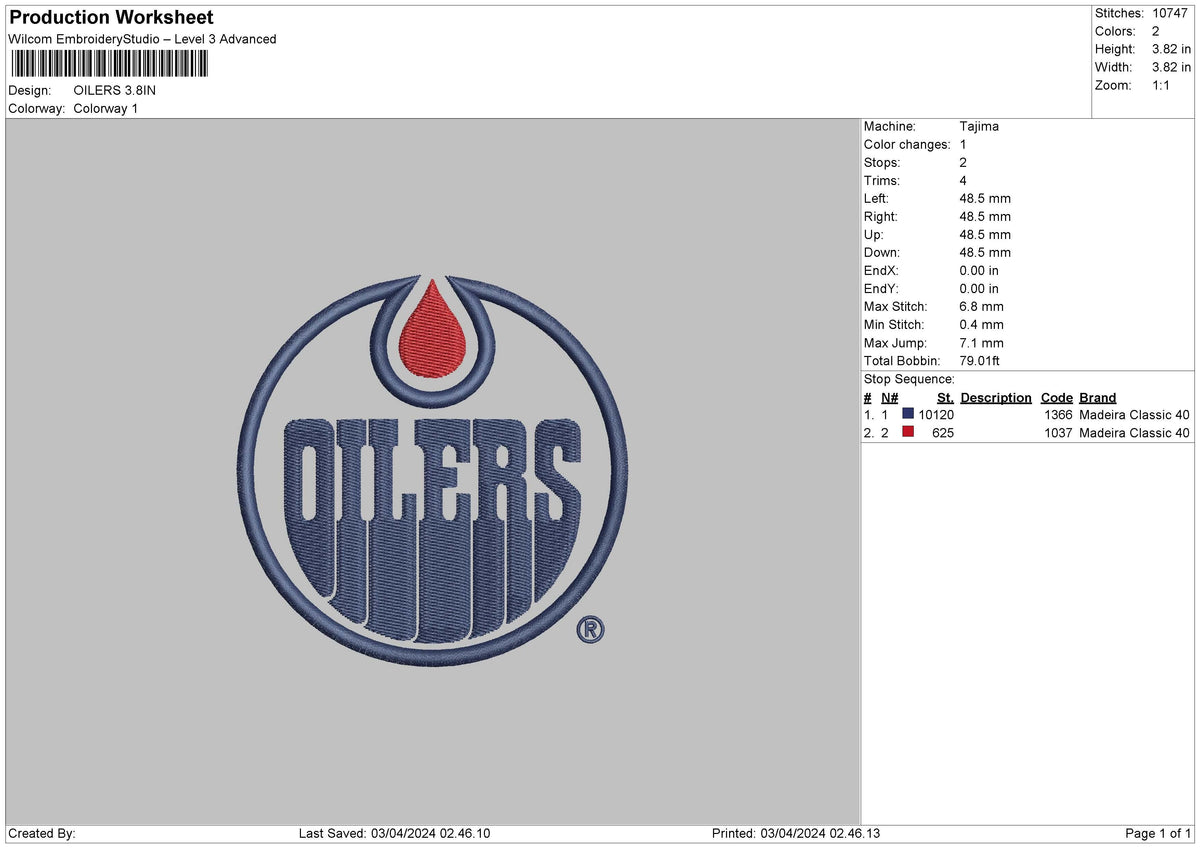The width and height of the screenshot is (1200, 848).
Task: Click the 'Left:' measurement label
Action: click(x=877, y=198)
